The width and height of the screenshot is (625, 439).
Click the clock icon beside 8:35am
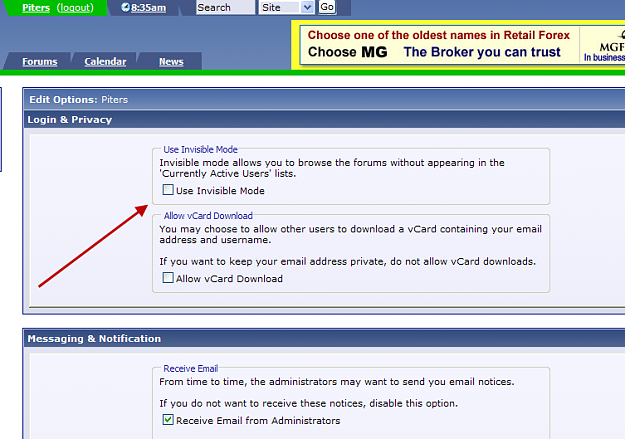tap(125, 7)
